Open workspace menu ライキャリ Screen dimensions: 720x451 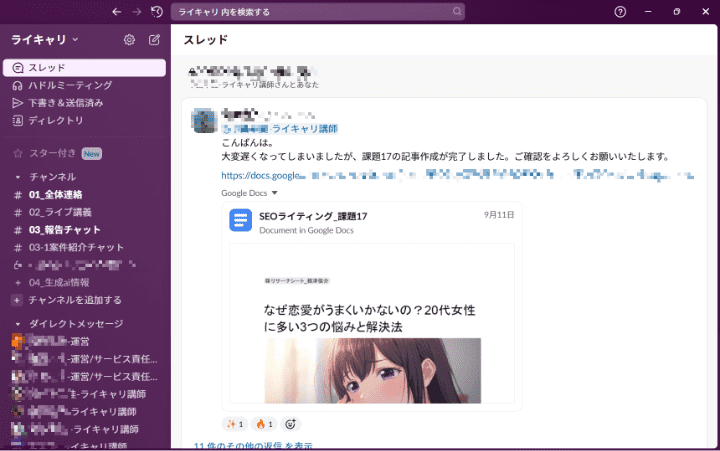[45, 40]
